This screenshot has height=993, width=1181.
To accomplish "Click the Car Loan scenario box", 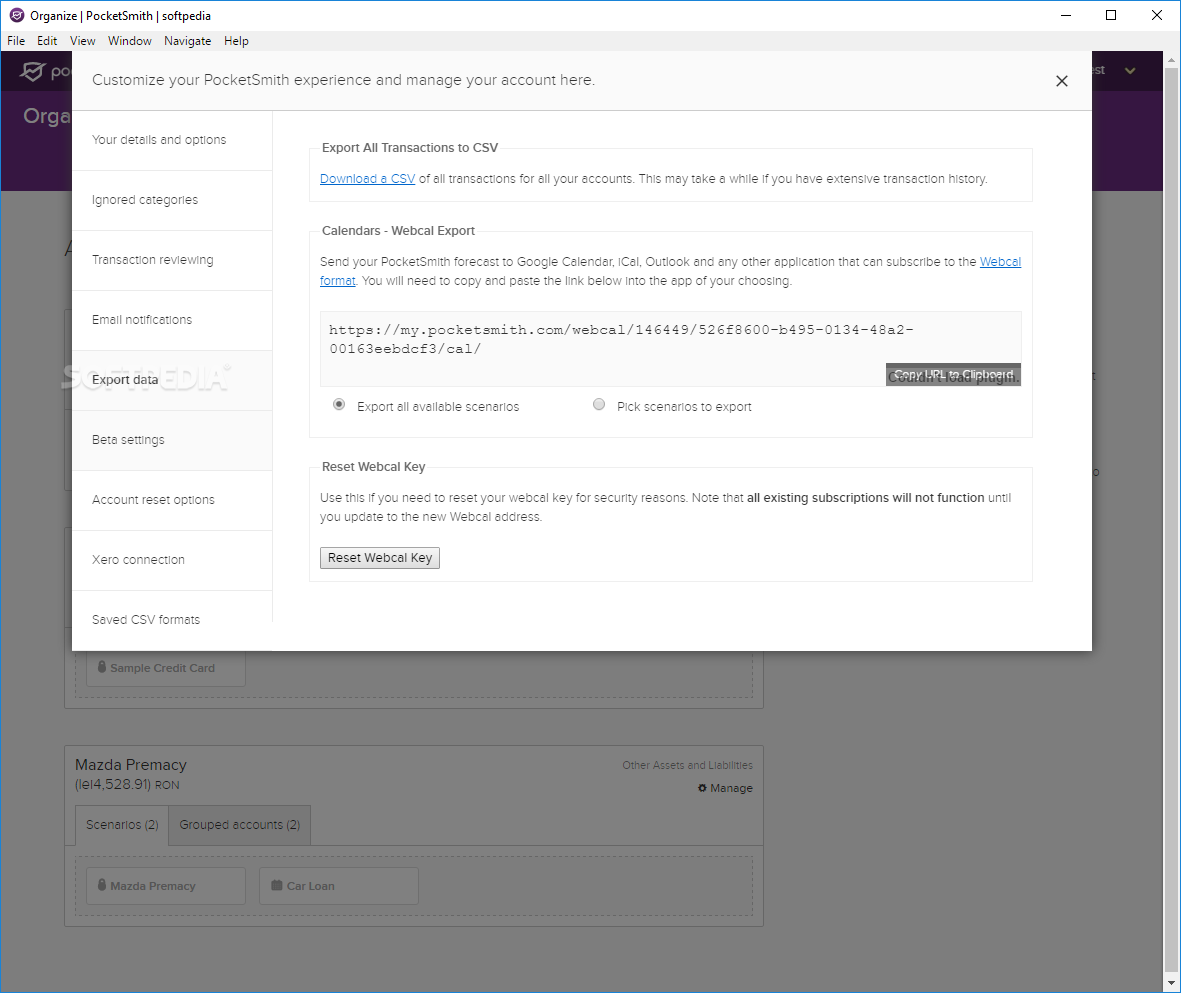I will click(x=339, y=886).
